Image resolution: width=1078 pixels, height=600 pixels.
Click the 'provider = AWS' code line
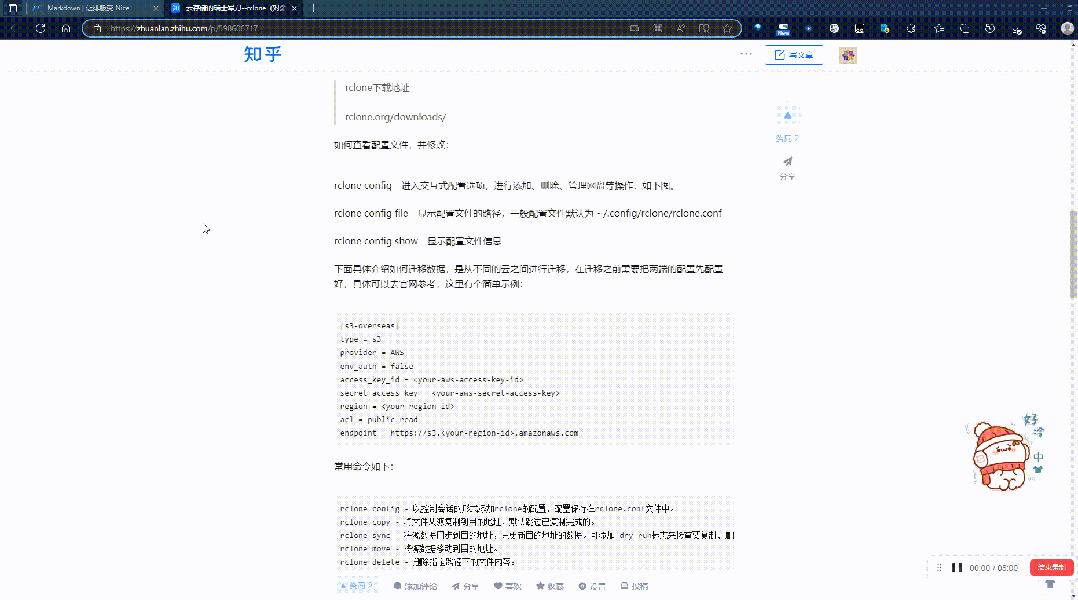[372, 353]
